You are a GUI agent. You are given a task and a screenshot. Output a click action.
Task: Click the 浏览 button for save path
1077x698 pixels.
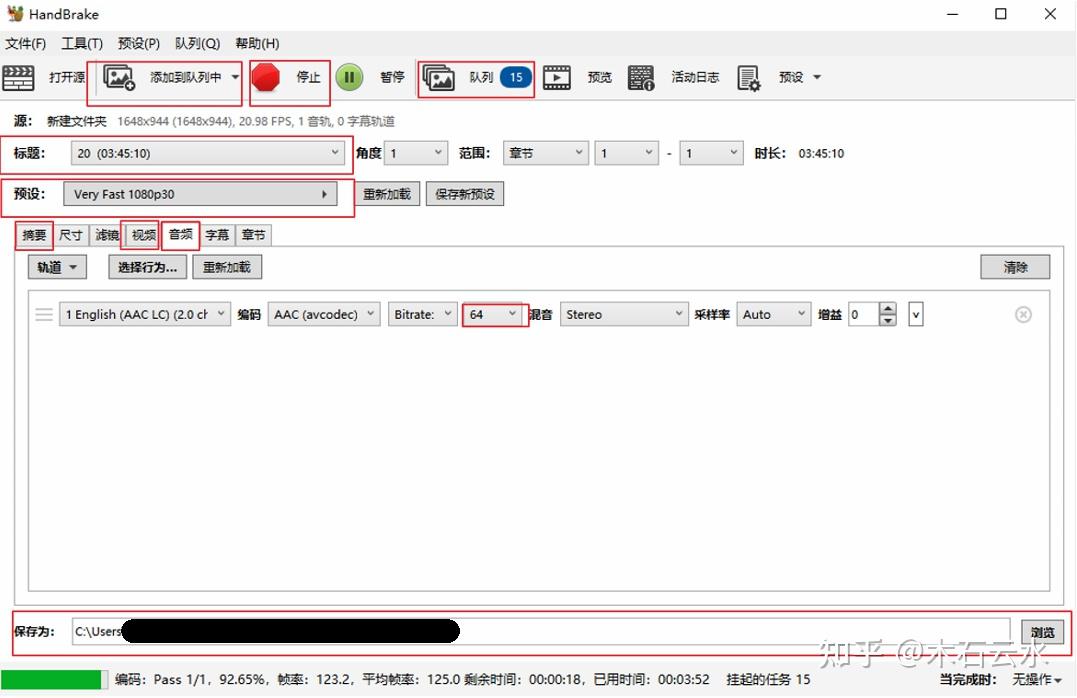(1042, 632)
